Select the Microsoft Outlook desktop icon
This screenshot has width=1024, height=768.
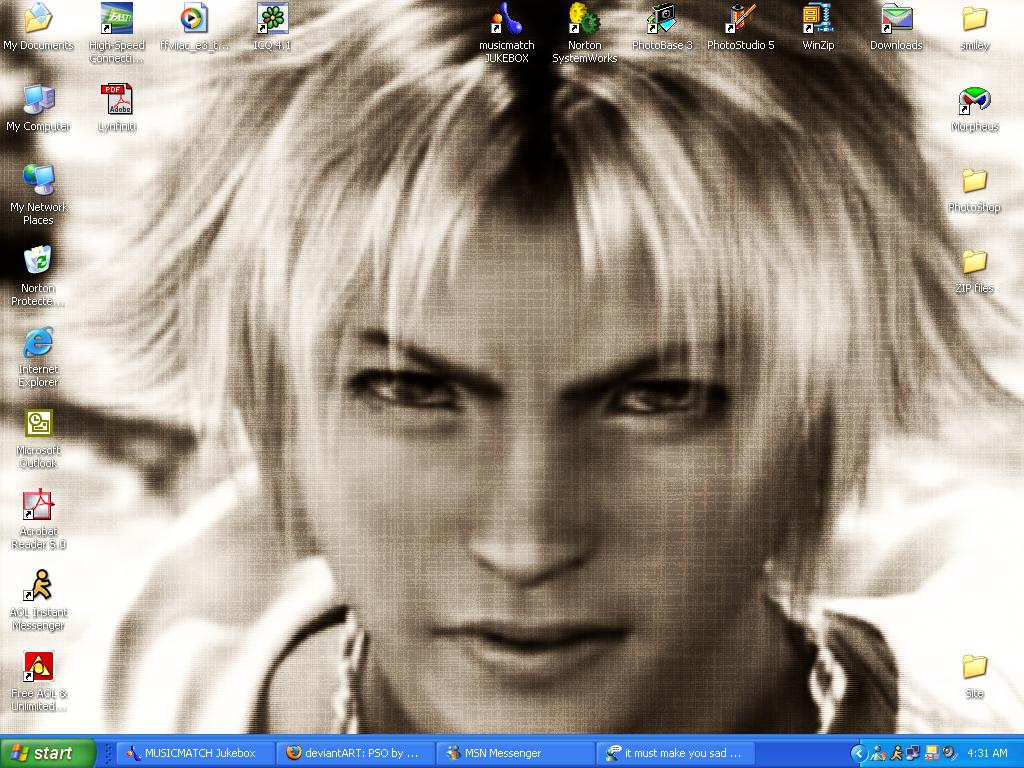pos(39,423)
